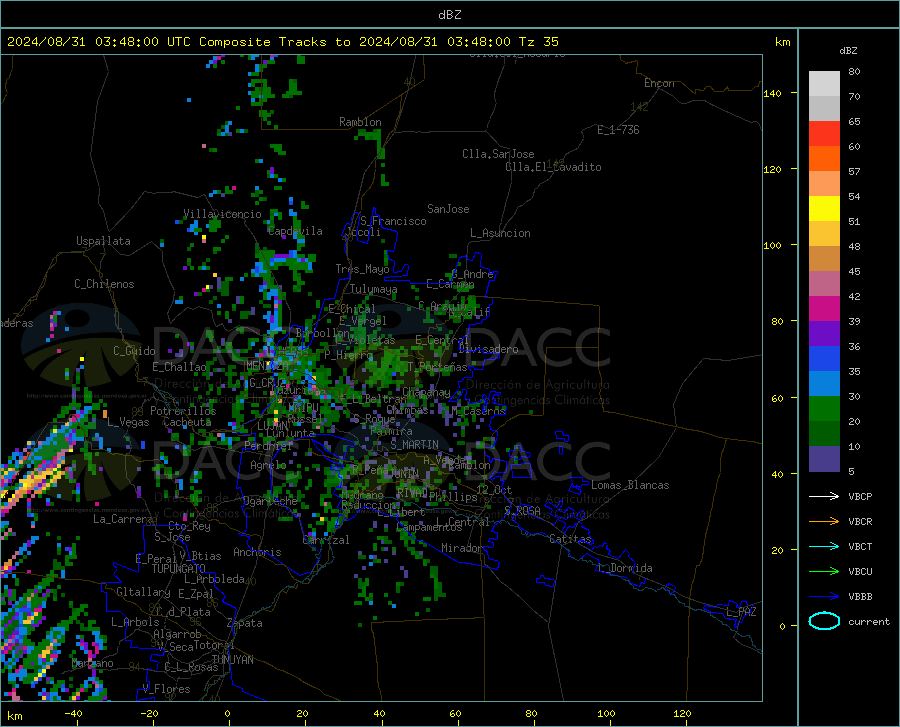Click the L_PAZ map label

pyautogui.click(x=741, y=612)
